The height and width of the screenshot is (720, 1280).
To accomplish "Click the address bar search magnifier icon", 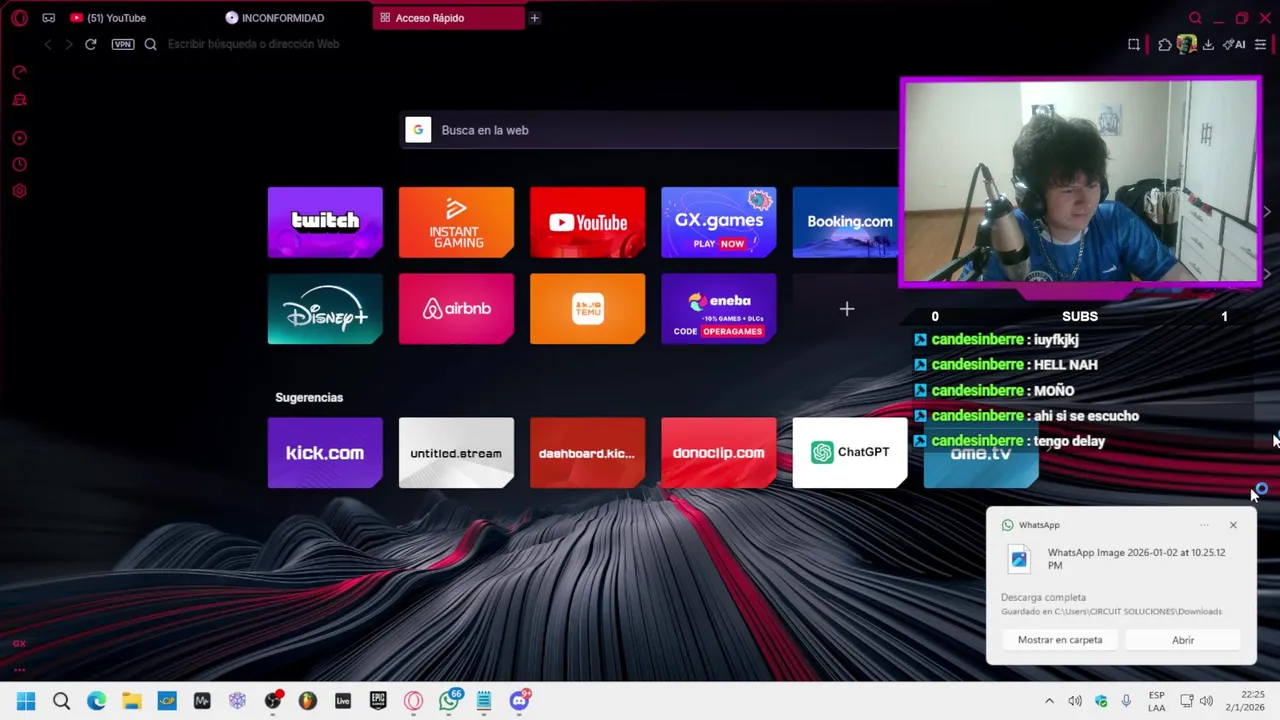I will pyautogui.click(x=151, y=44).
